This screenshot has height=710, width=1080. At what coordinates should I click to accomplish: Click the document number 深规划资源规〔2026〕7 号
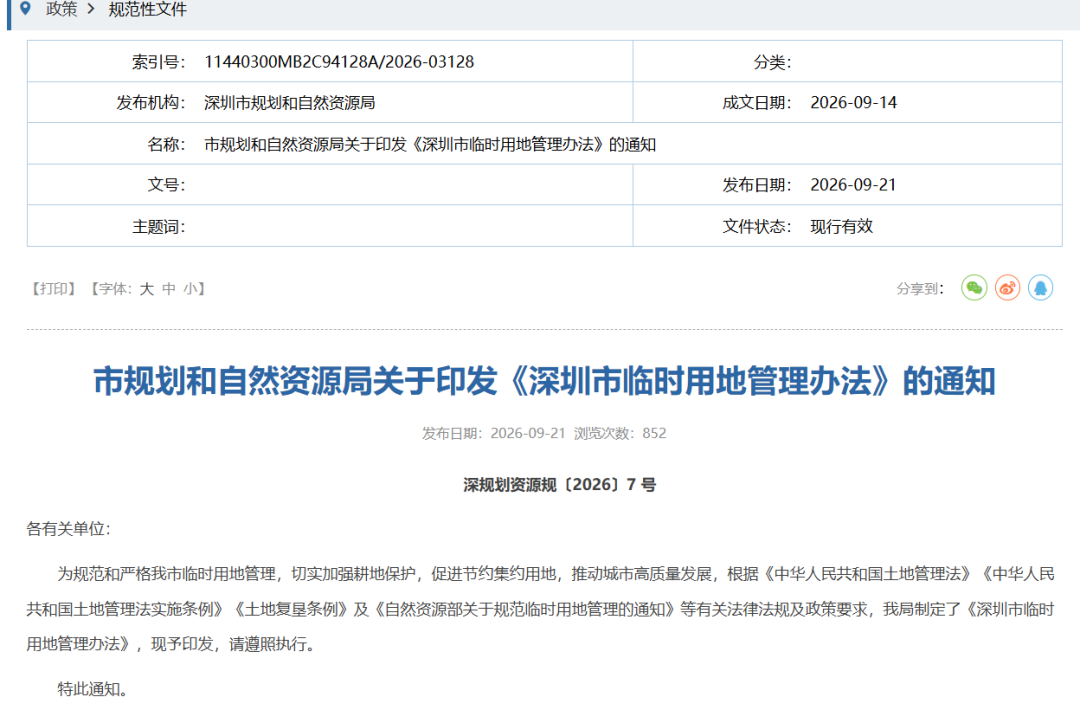[x=559, y=485]
